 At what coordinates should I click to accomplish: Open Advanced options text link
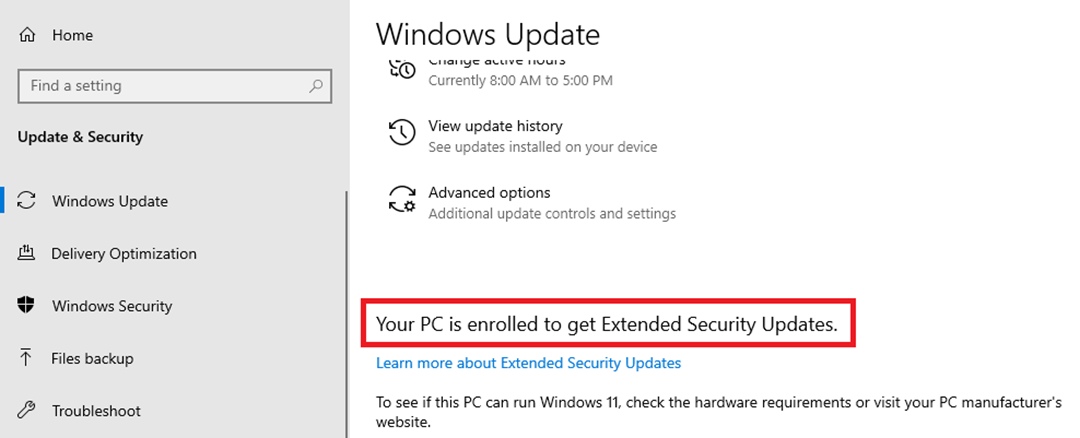(x=489, y=192)
